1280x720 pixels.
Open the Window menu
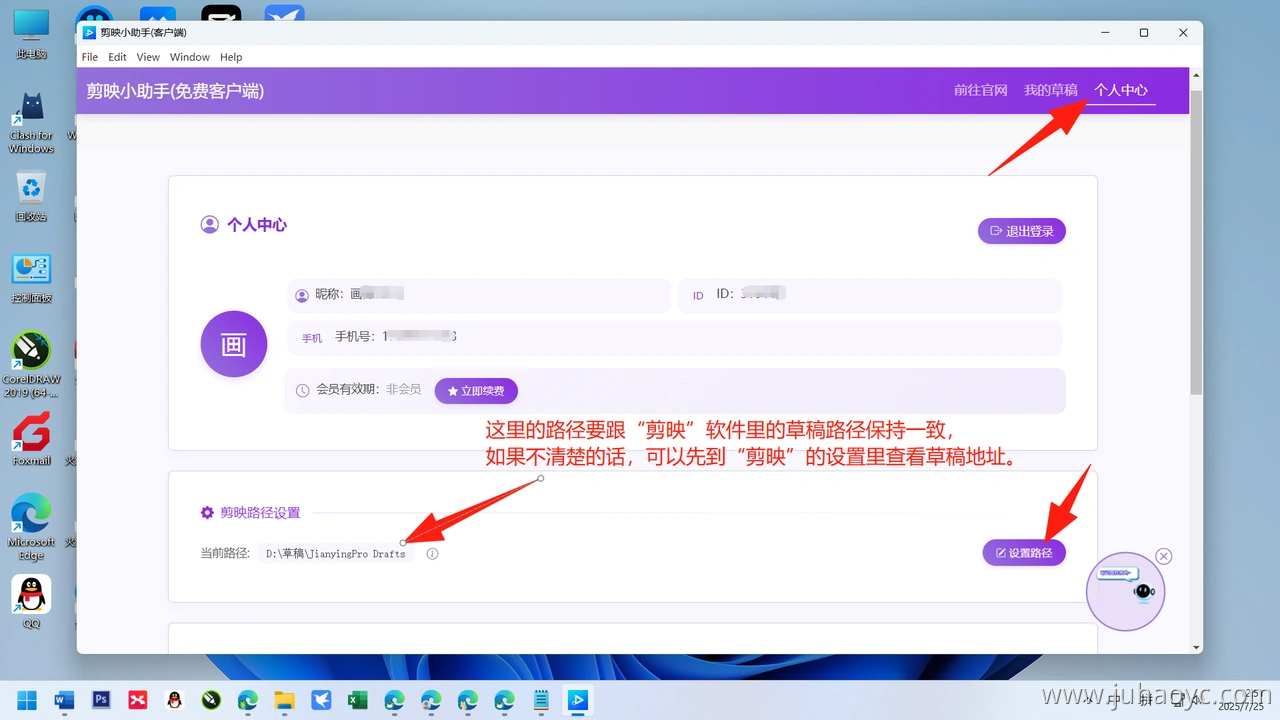(190, 57)
